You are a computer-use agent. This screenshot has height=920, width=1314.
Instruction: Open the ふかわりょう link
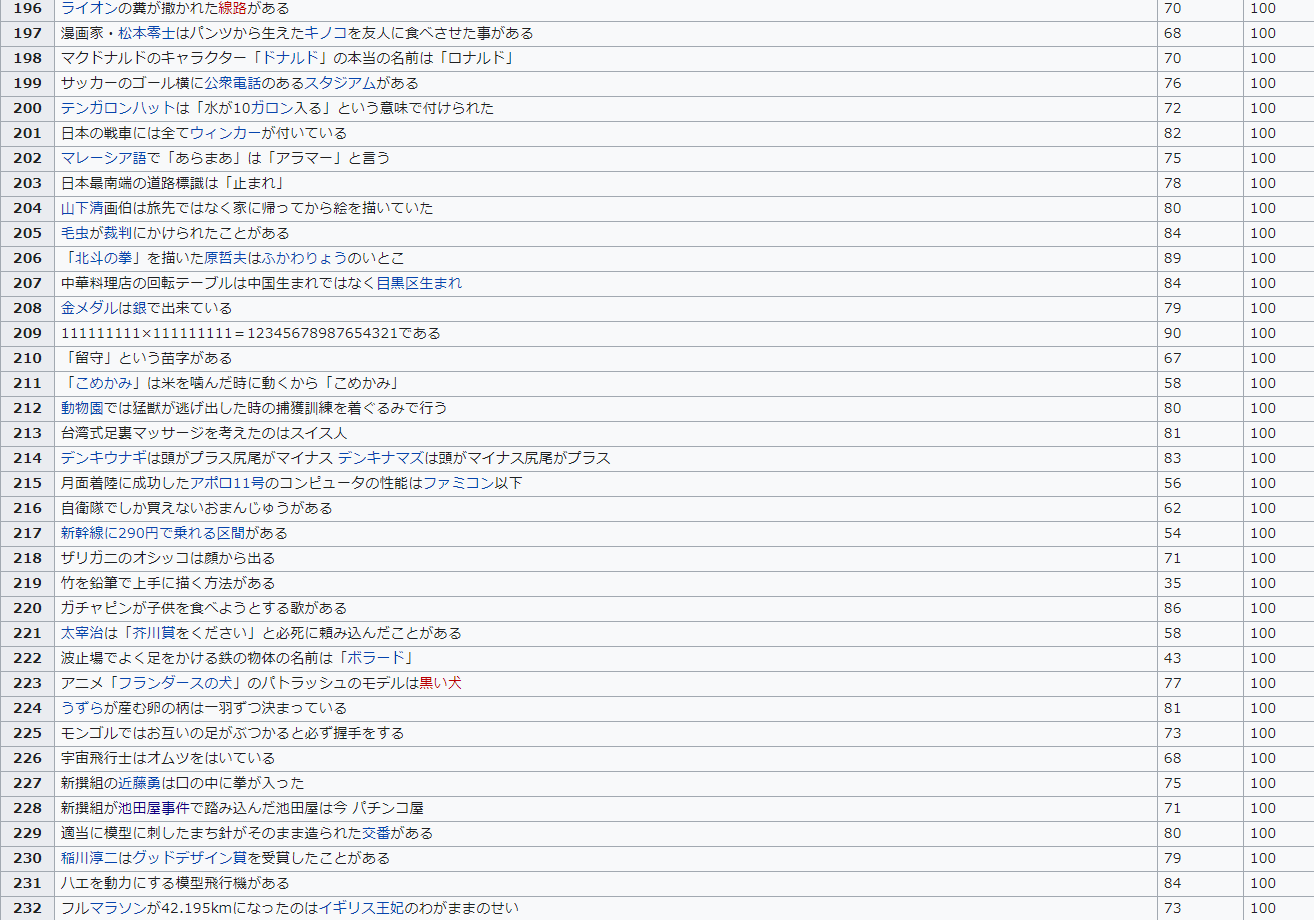(x=305, y=258)
